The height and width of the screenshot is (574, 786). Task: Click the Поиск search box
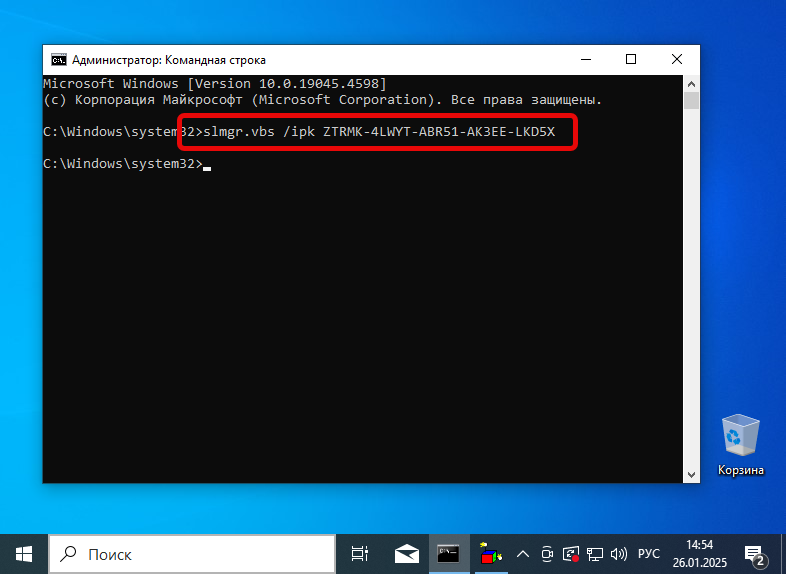[x=190, y=553]
